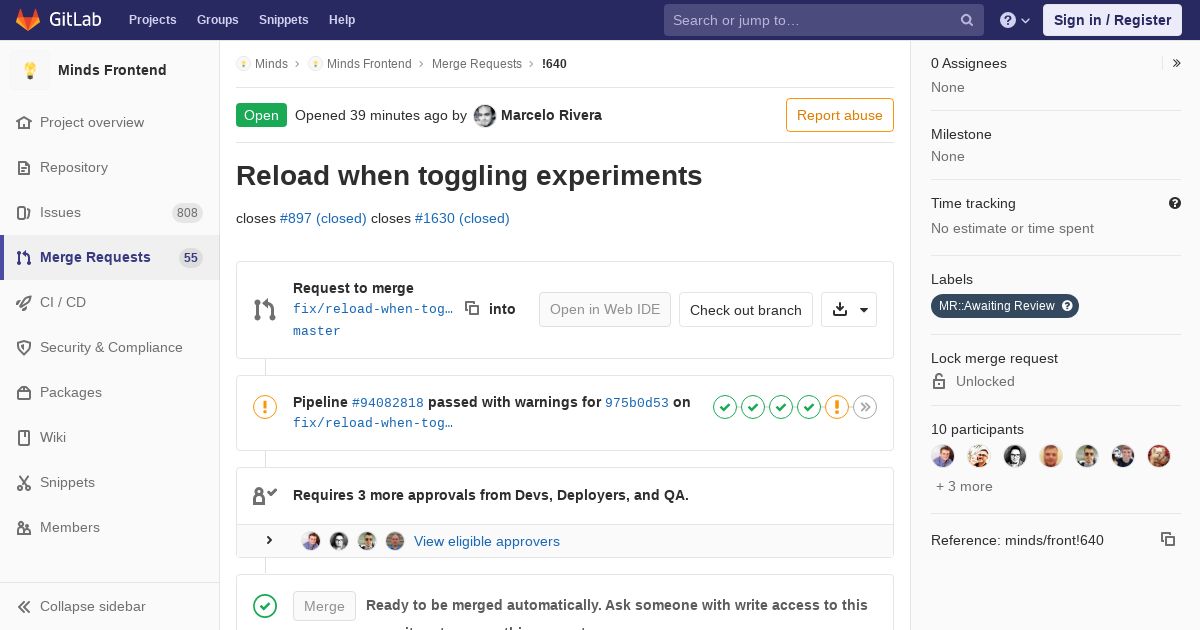Open the download dropdown button

[x=849, y=310]
